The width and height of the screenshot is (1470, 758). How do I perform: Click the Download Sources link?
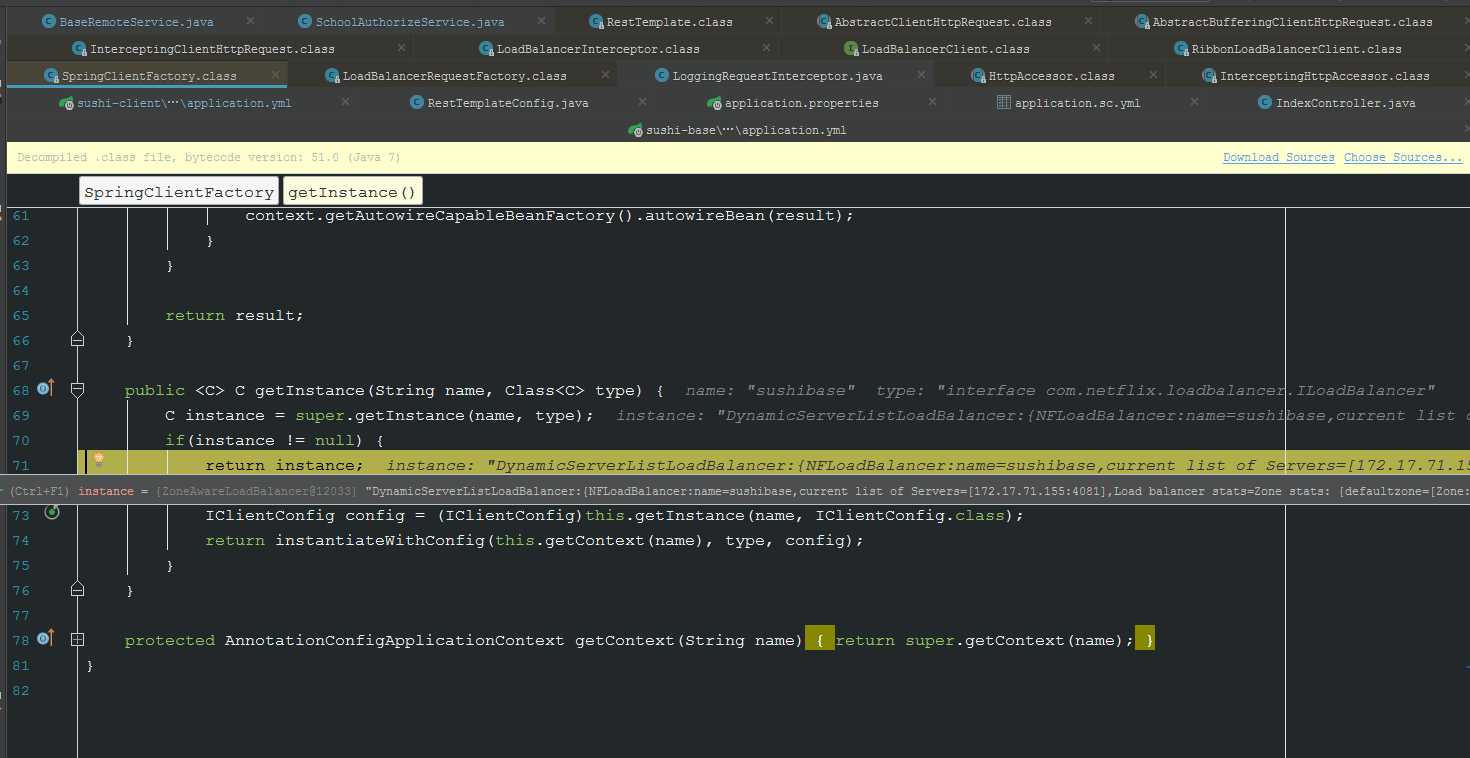click(1278, 157)
